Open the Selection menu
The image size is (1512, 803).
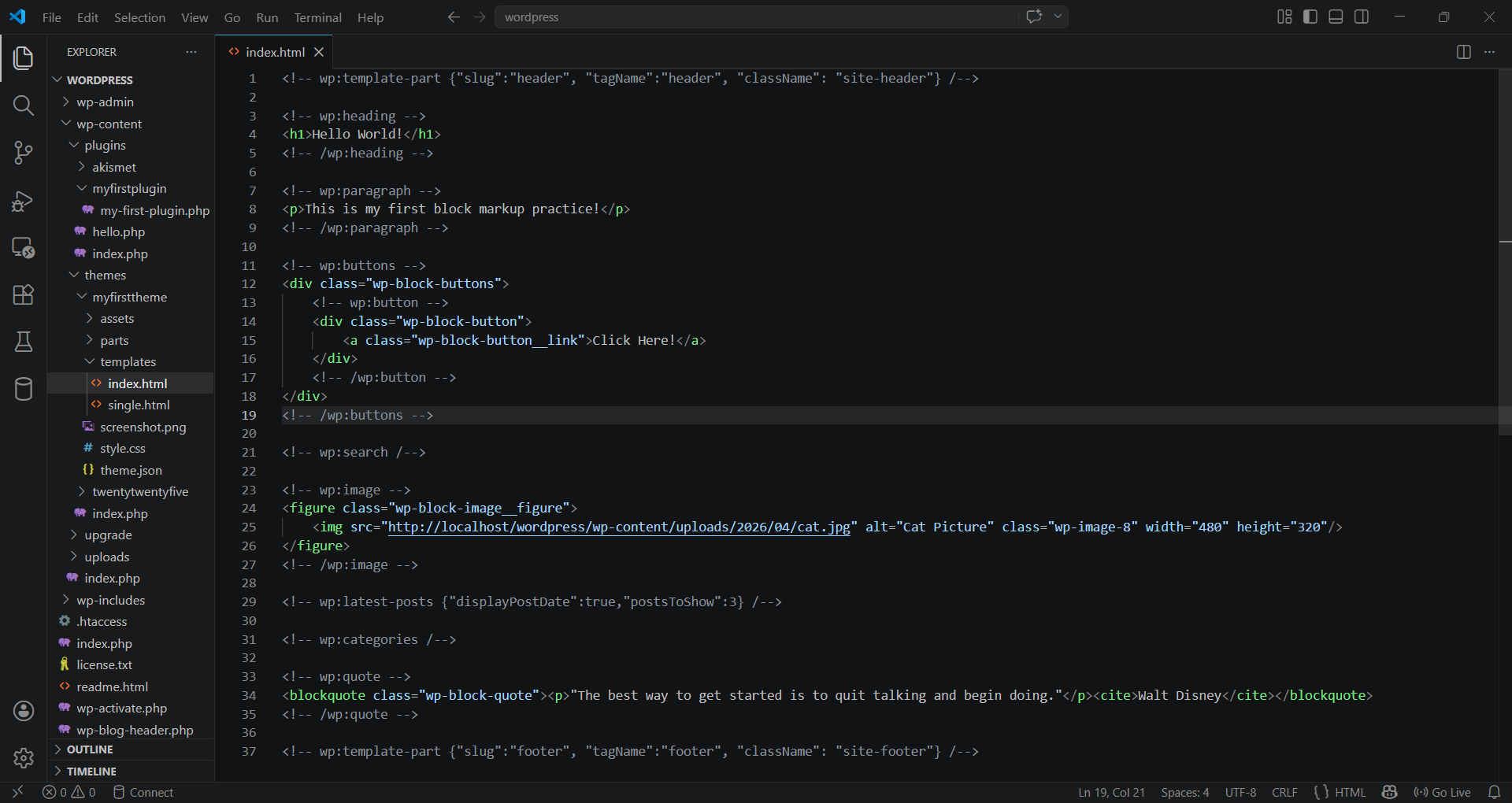139,17
